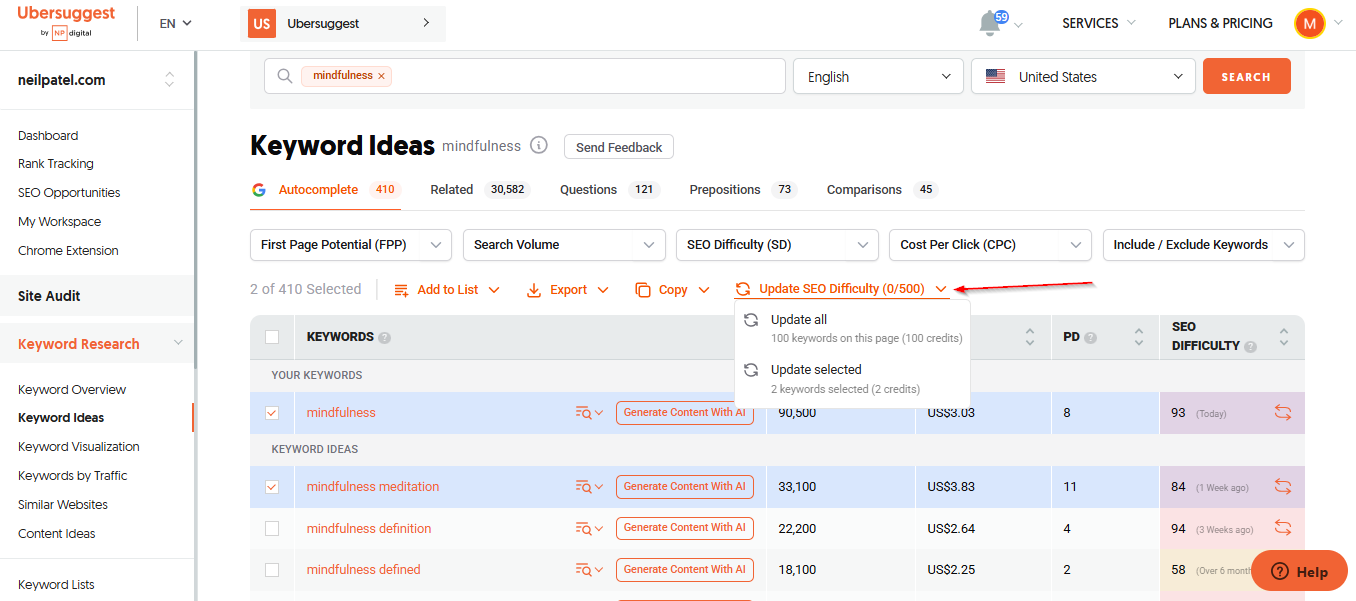Click the help icon next to KEYWORDS header
This screenshot has height=601, width=1356.
point(385,338)
